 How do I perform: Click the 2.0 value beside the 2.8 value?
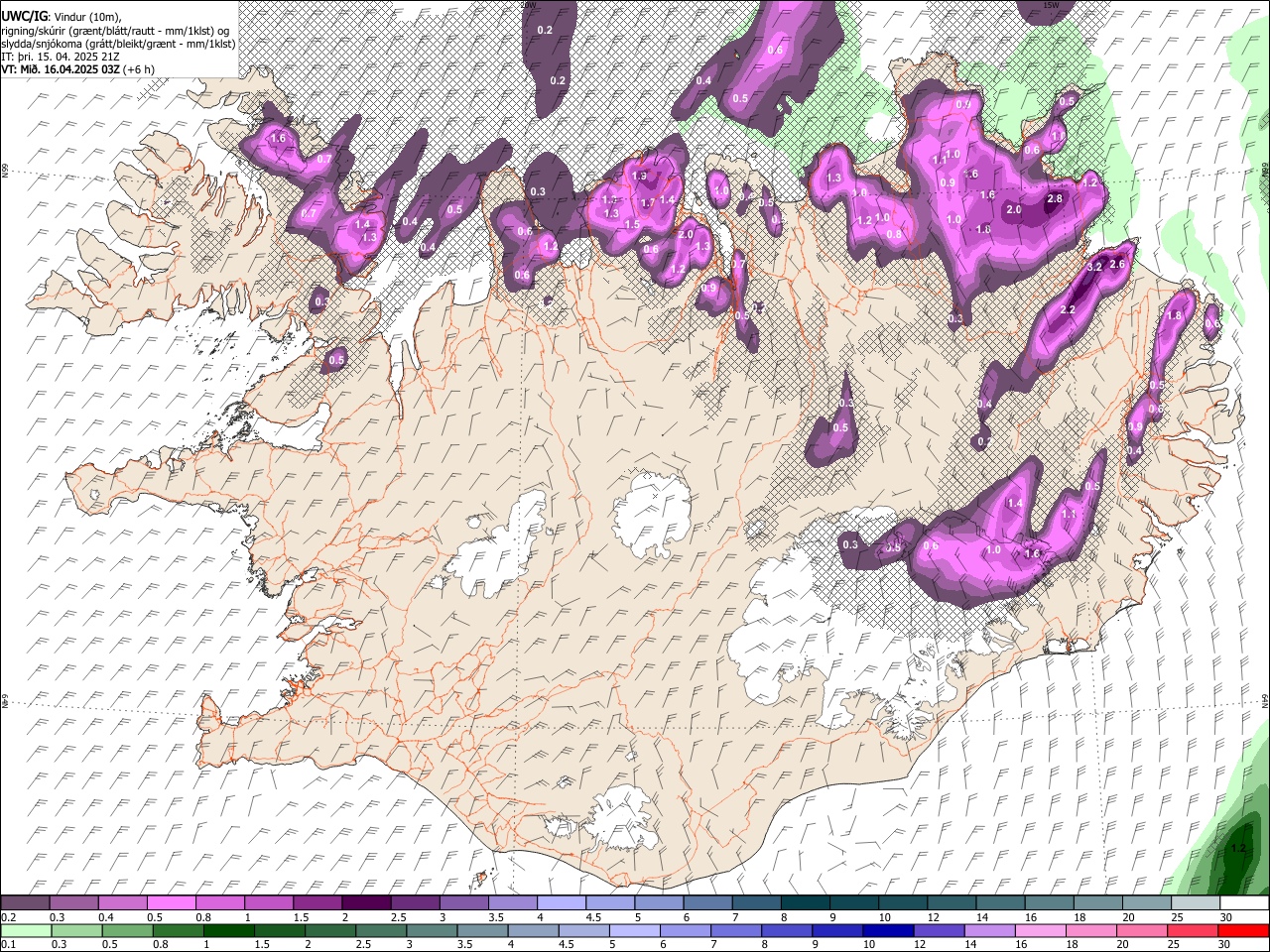coord(1014,210)
